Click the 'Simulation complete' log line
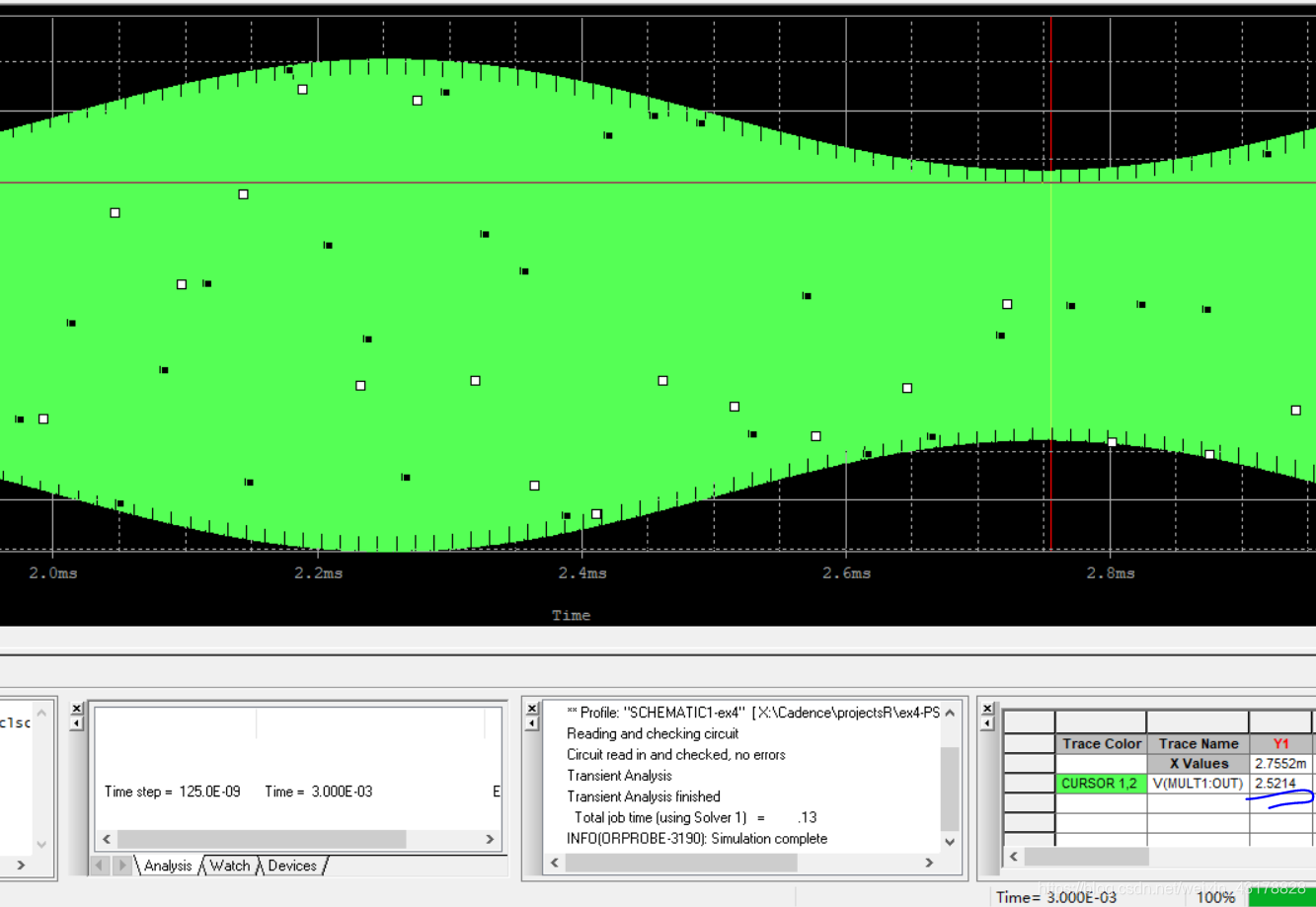Screen dimensions: 1316x907 pos(697,839)
